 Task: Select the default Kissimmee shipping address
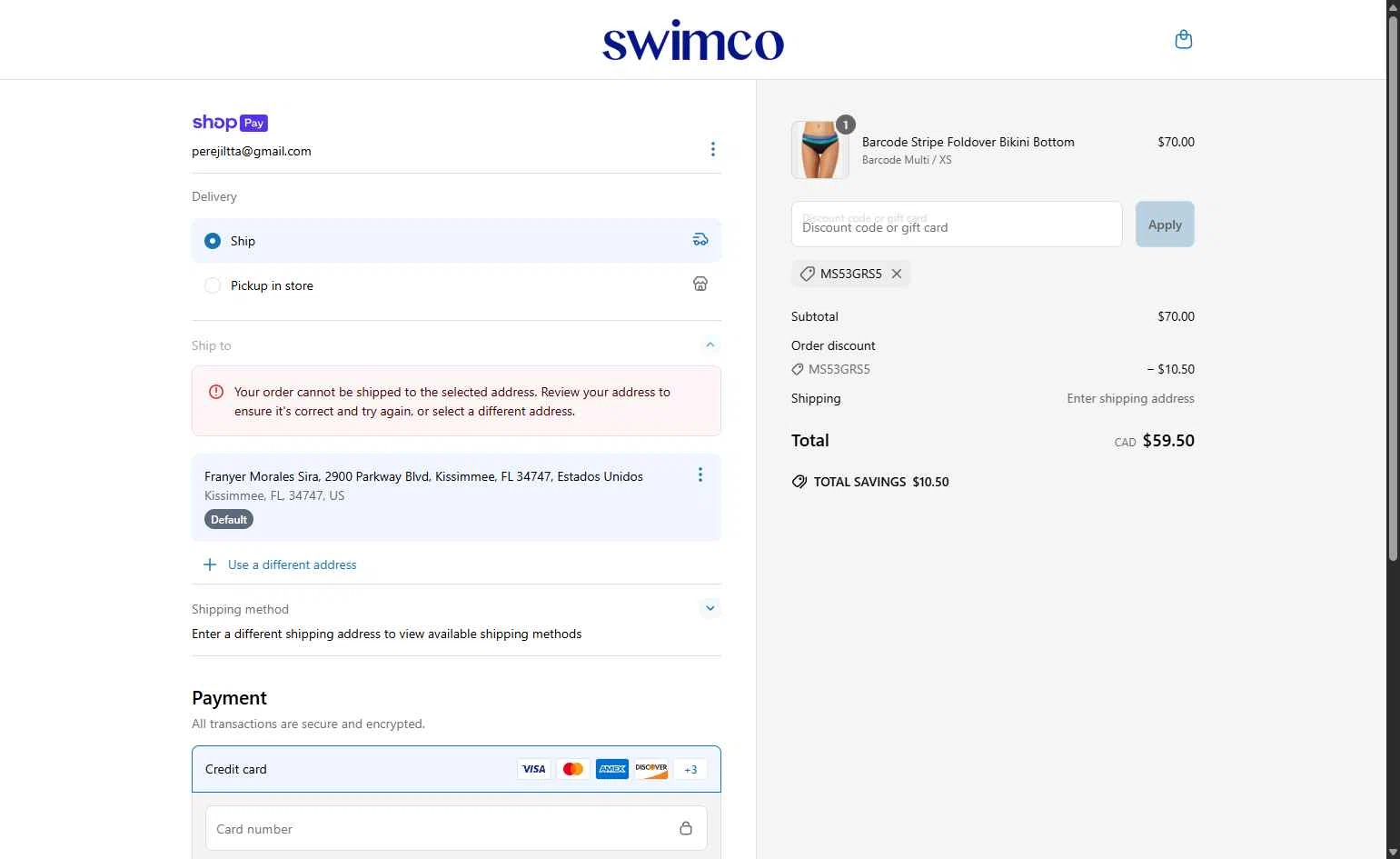(456, 497)
